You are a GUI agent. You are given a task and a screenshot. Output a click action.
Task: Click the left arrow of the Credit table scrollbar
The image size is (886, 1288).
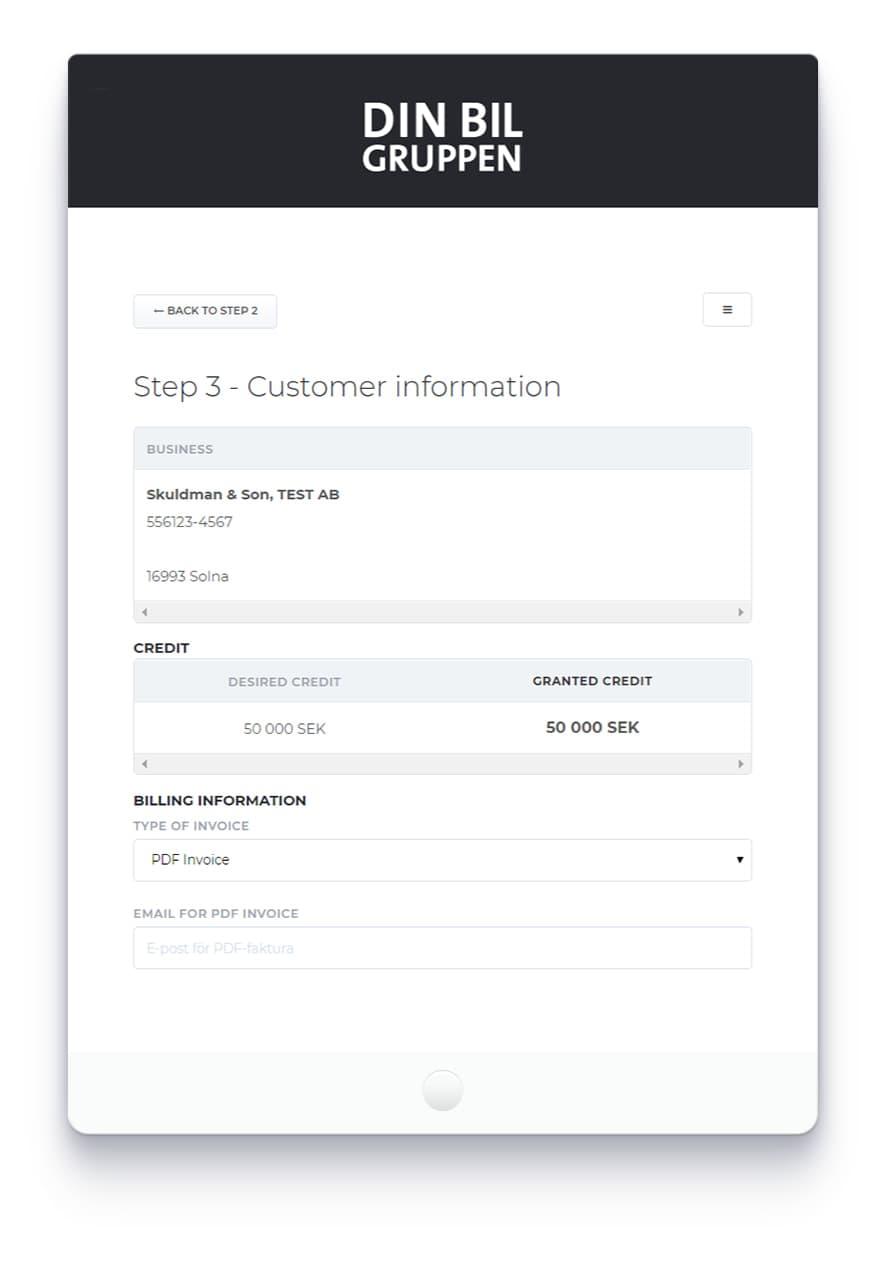click(144, 763)
